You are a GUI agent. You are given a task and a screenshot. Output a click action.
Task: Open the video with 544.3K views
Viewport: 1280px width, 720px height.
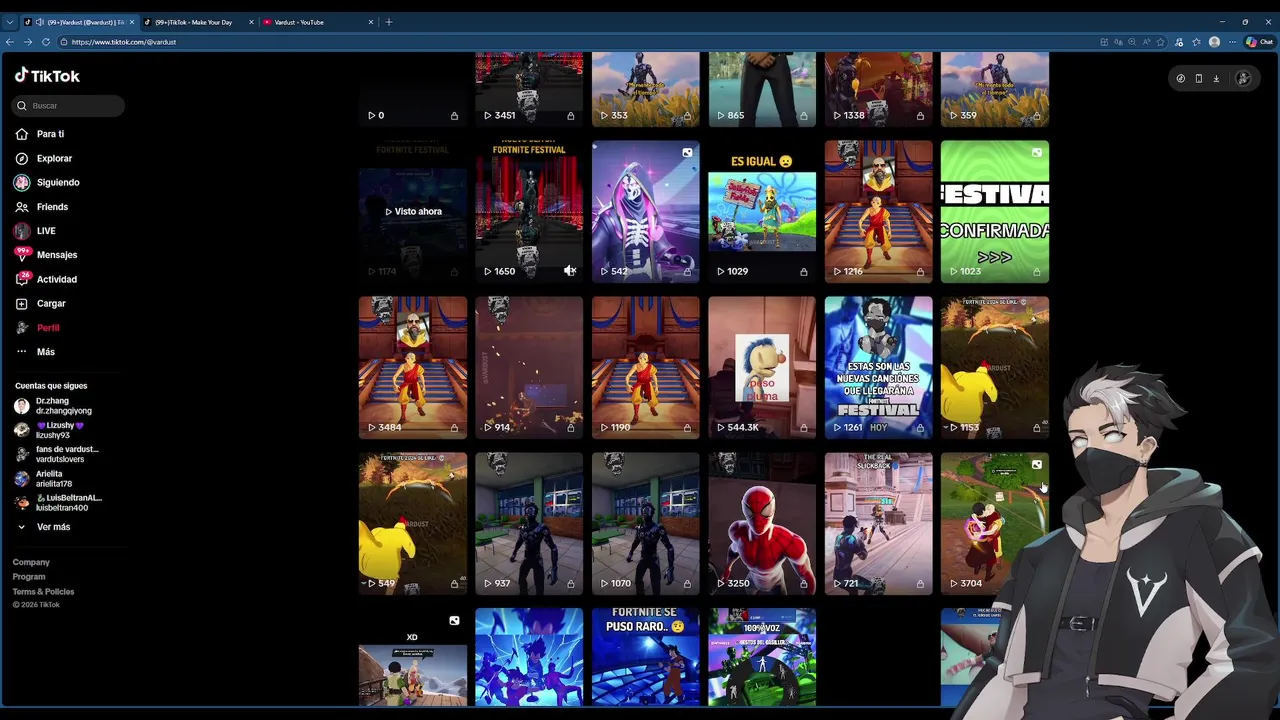coord(762,367)
